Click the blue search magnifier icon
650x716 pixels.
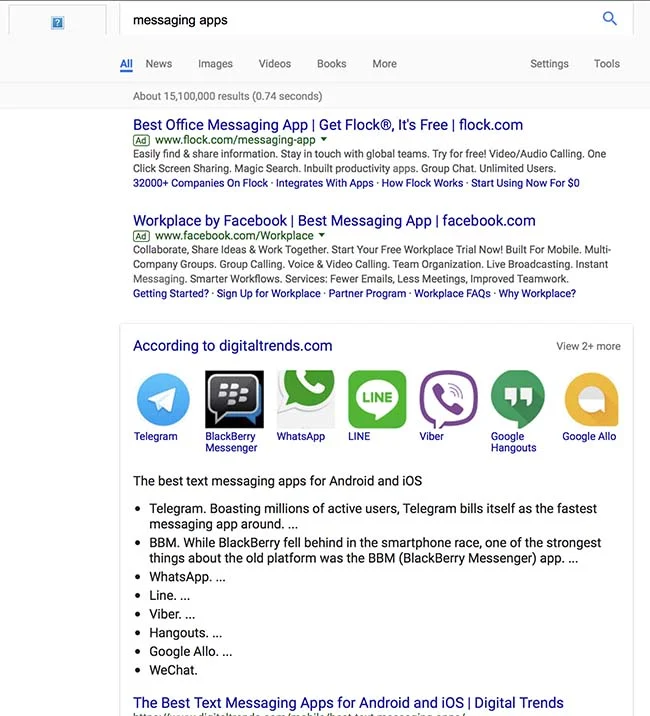[609, 19]
